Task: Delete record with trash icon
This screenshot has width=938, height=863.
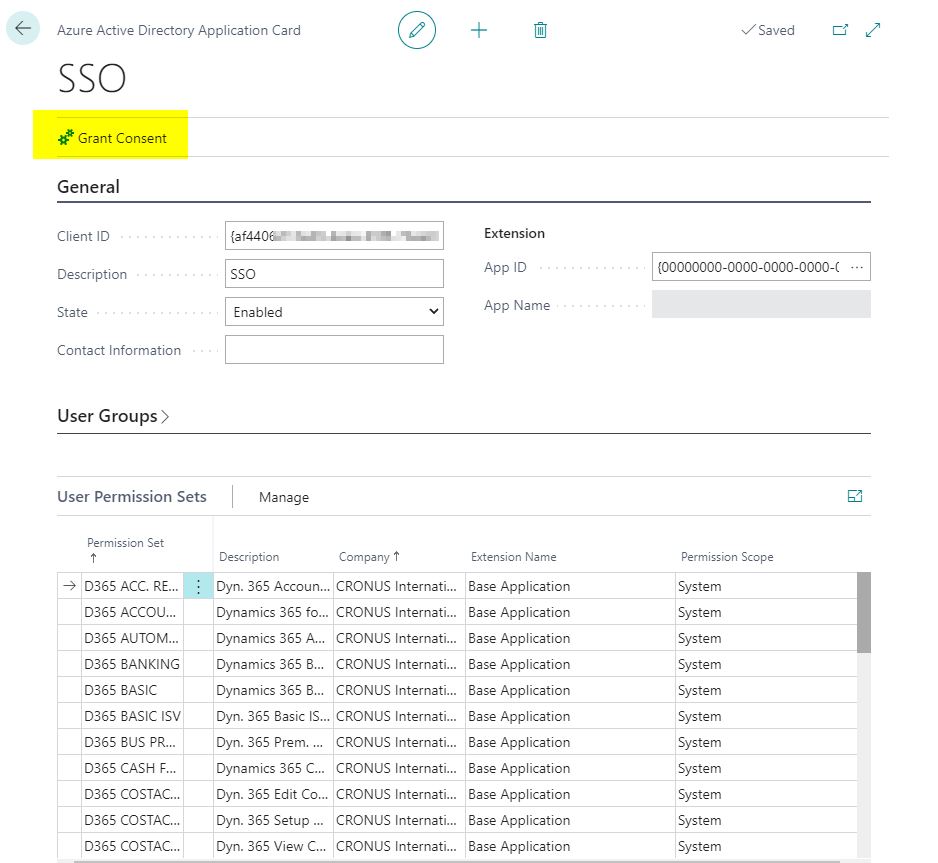Action: (540, 30)
